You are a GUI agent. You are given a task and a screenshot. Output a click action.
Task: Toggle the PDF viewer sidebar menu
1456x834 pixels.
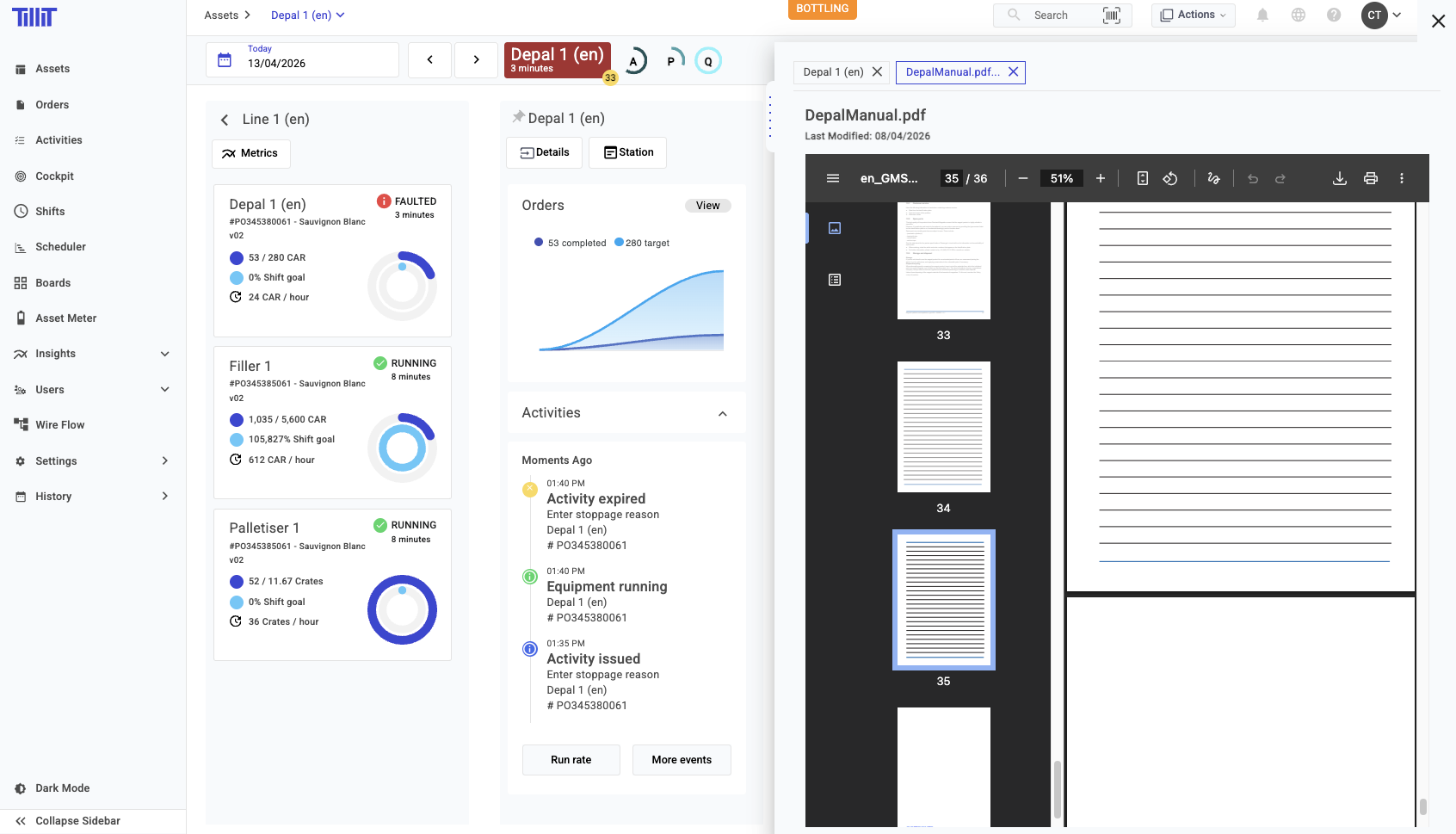pos(832,178)
